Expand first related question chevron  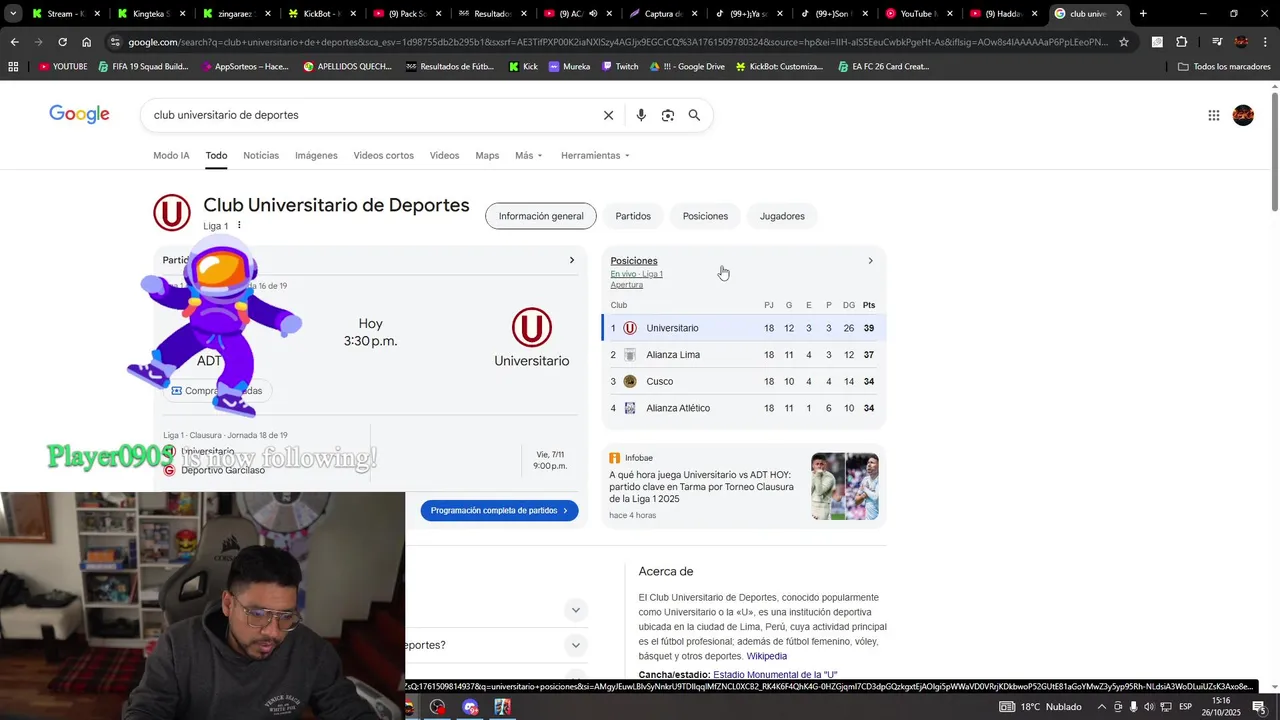575,610
